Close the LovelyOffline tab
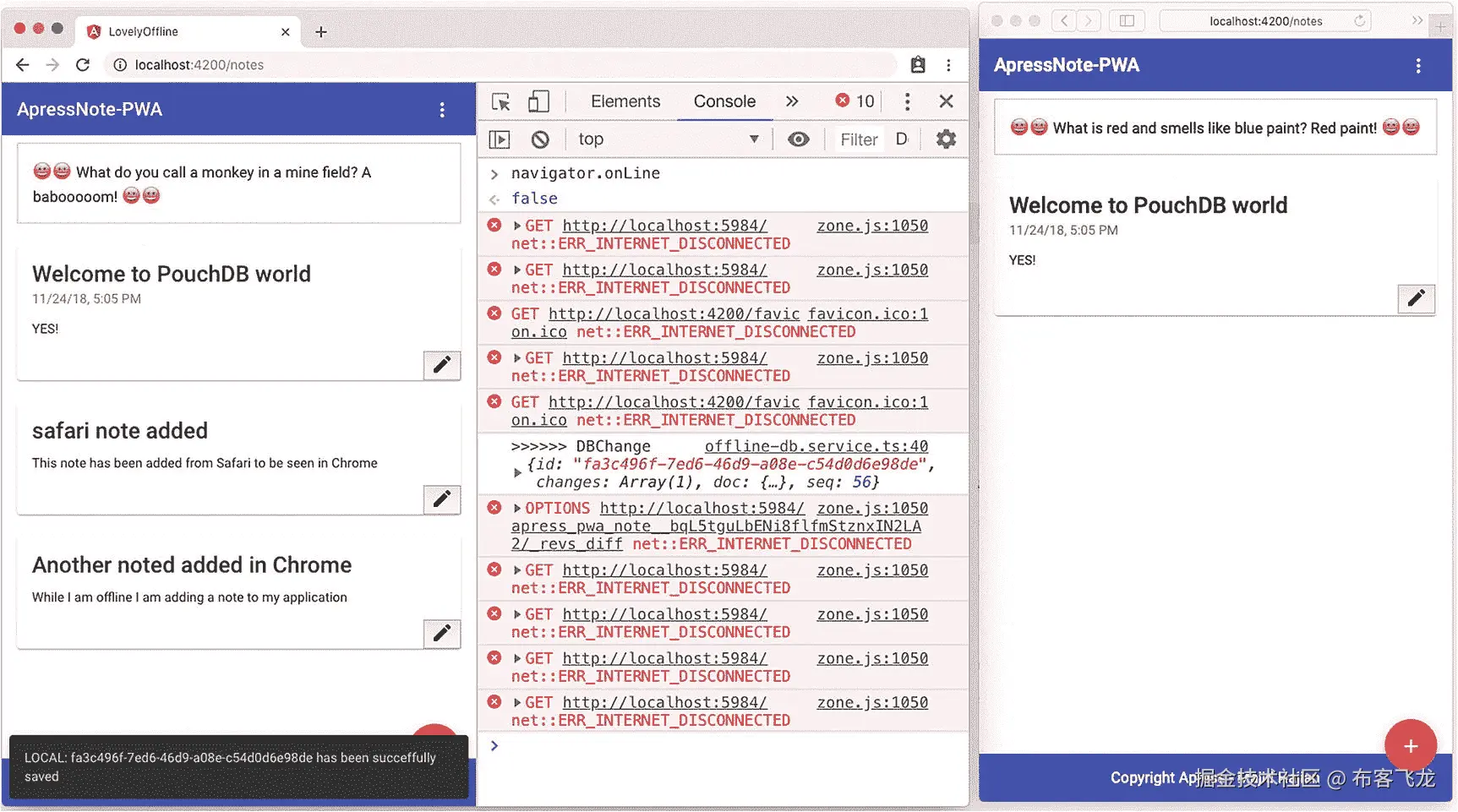The image size is (1458, 812). 286,32
